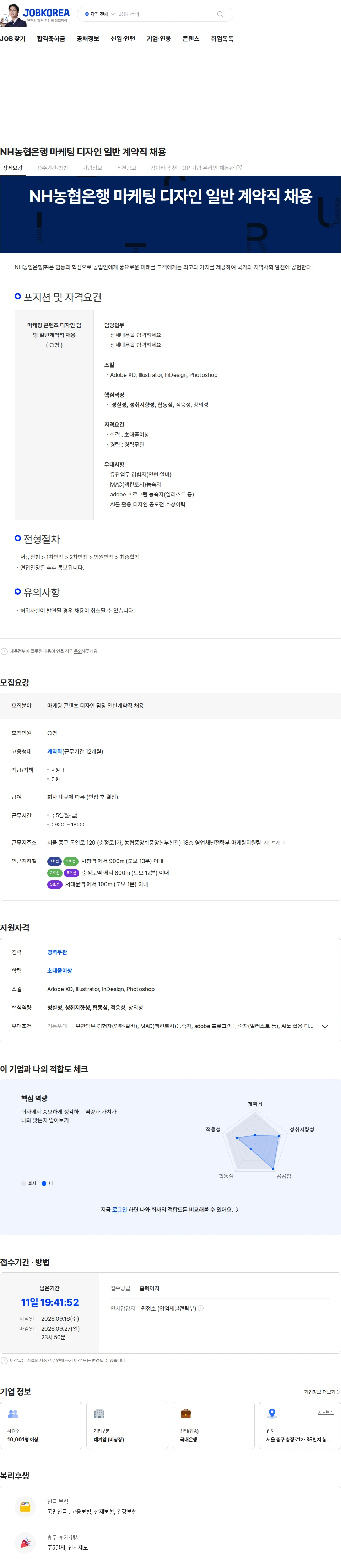Click the 문의 link below job details

click(x=78, y=651)
